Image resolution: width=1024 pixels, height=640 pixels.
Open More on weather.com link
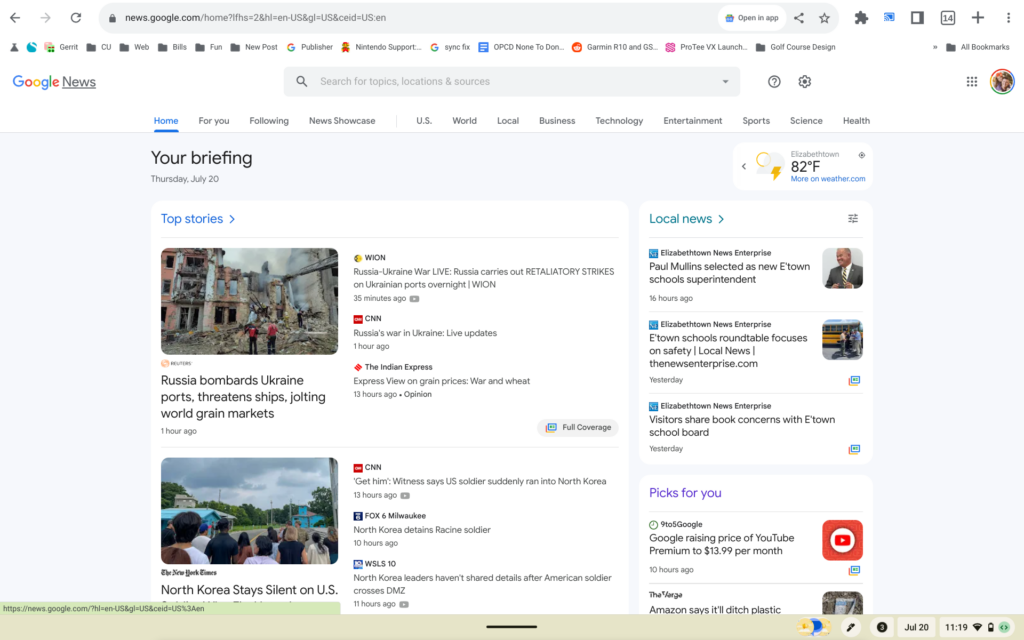point(827,179)
